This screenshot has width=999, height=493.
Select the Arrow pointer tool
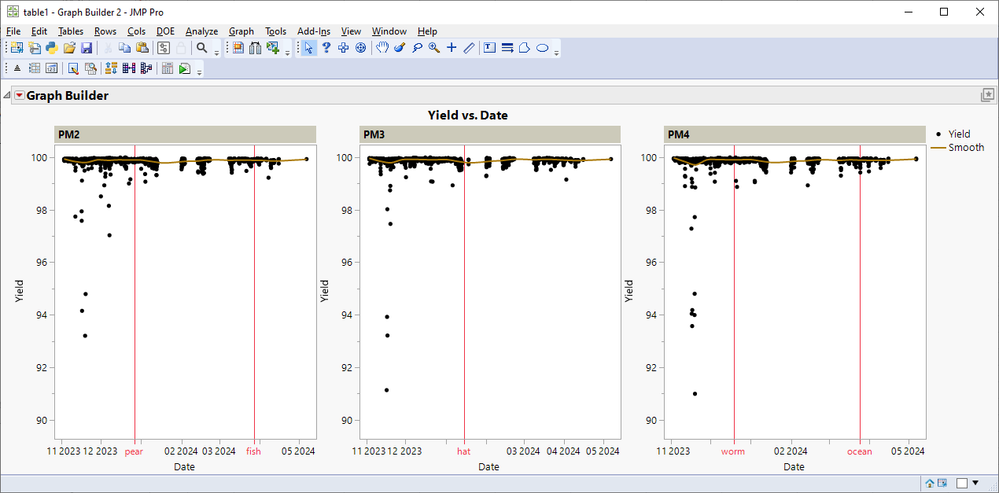[309, 48]
